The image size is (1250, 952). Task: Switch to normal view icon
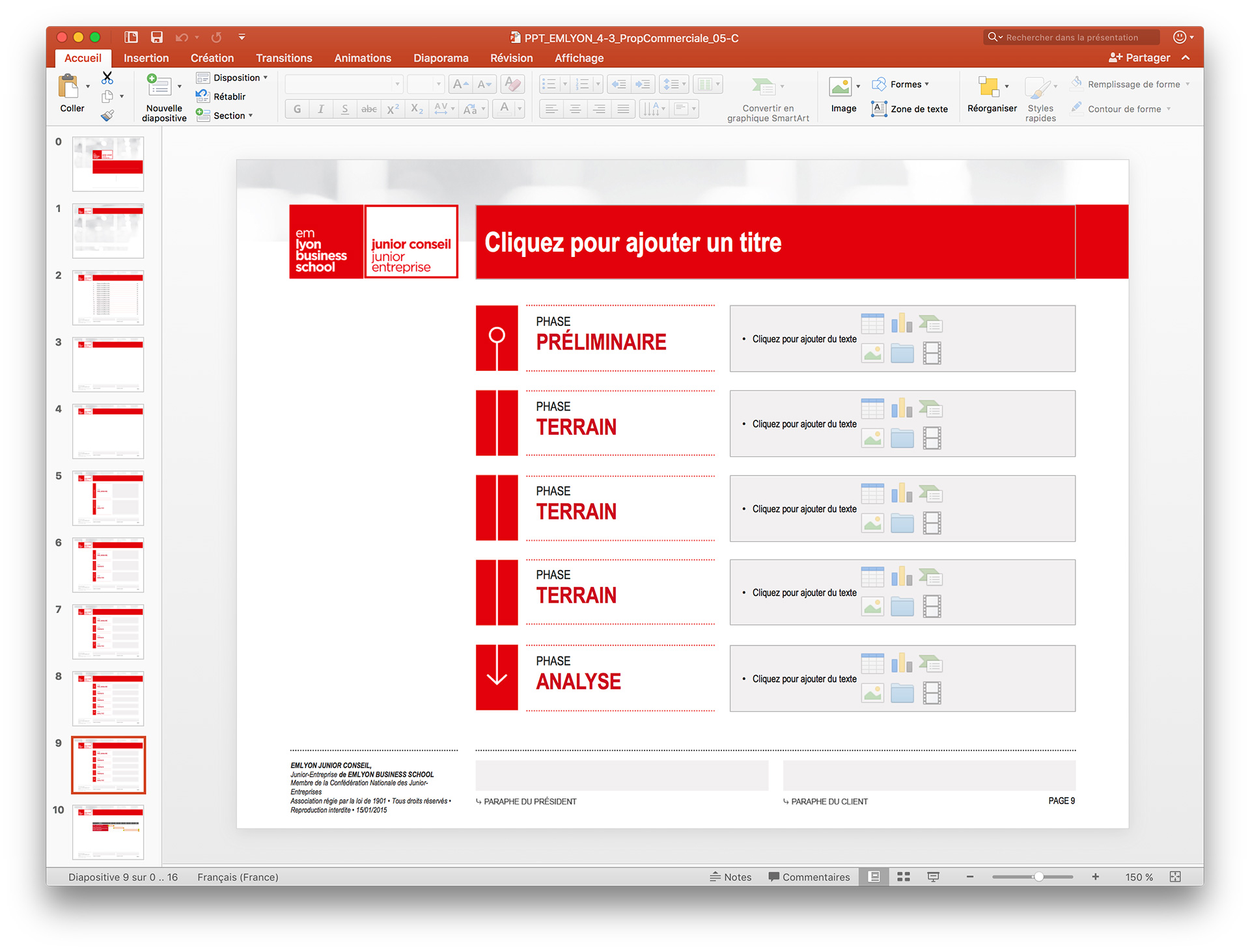pos(874,877)
